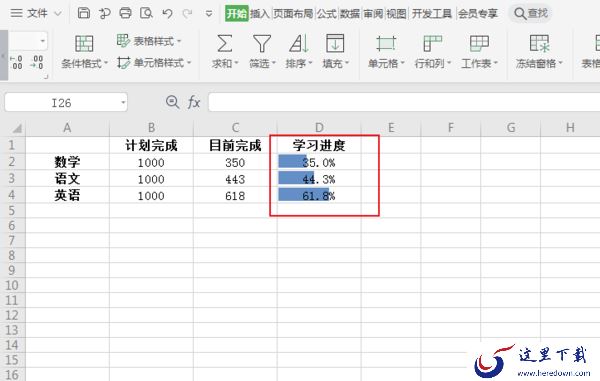600x381 pixels.
Task: Click the 单元格样式 cell style icon
Action: pos(123,62)
